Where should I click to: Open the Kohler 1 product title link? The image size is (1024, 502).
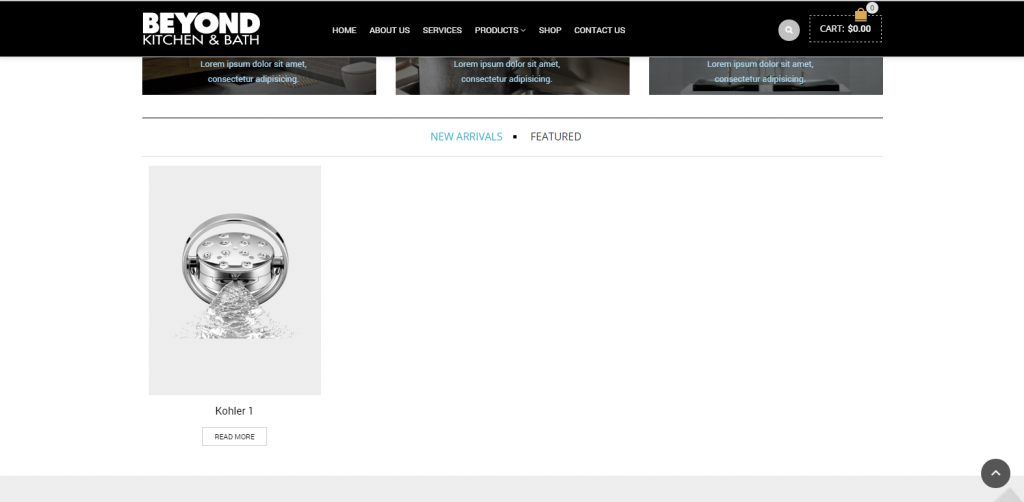pyautogui.click(x=234, y=411)
